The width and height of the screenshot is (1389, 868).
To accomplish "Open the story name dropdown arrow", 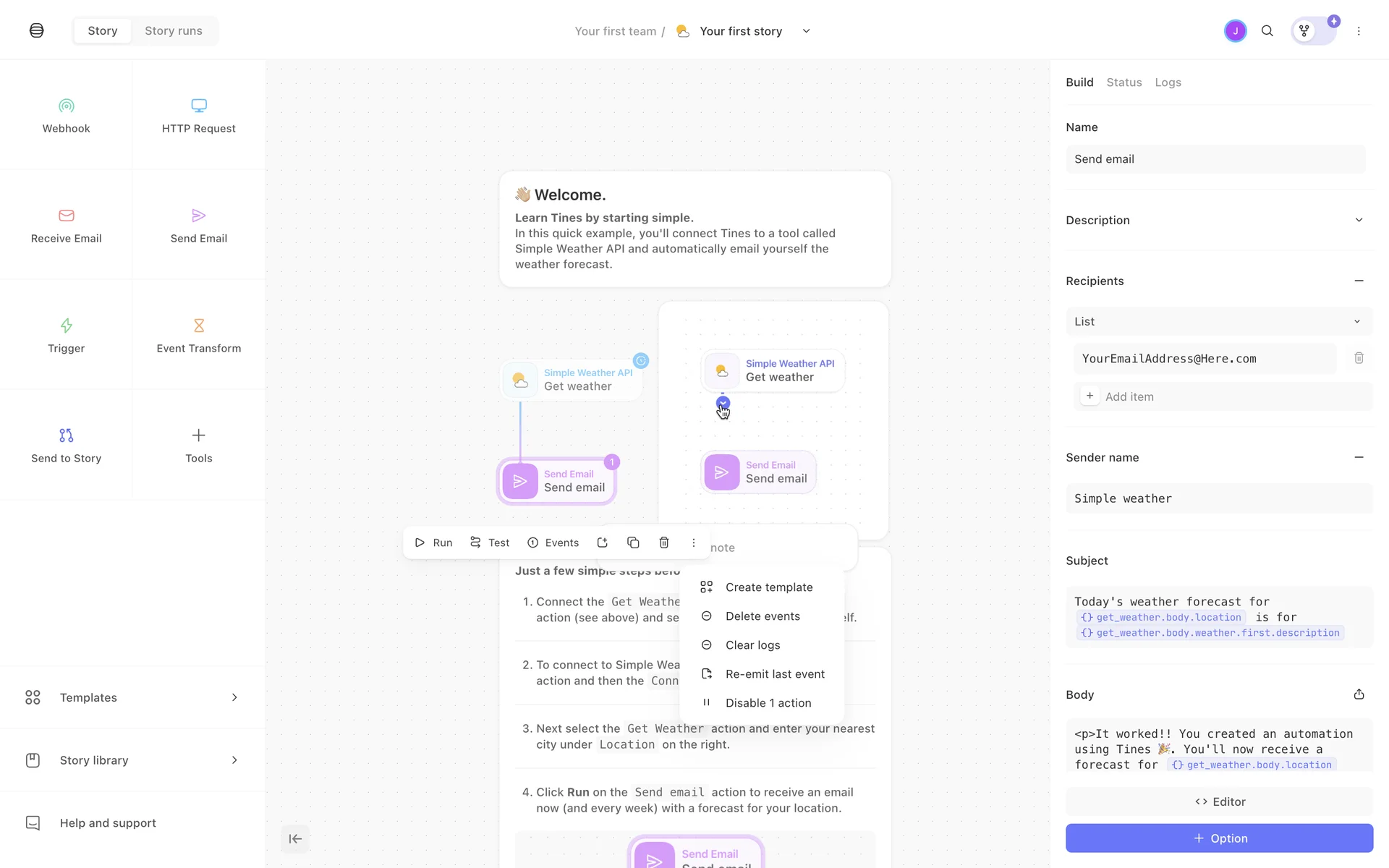I will 806,31.
